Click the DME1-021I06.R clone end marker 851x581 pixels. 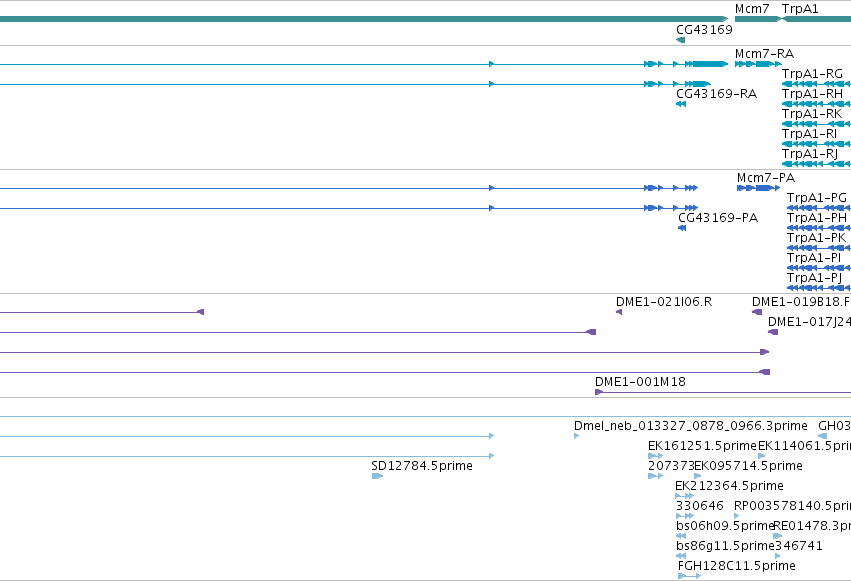[619, 312]
